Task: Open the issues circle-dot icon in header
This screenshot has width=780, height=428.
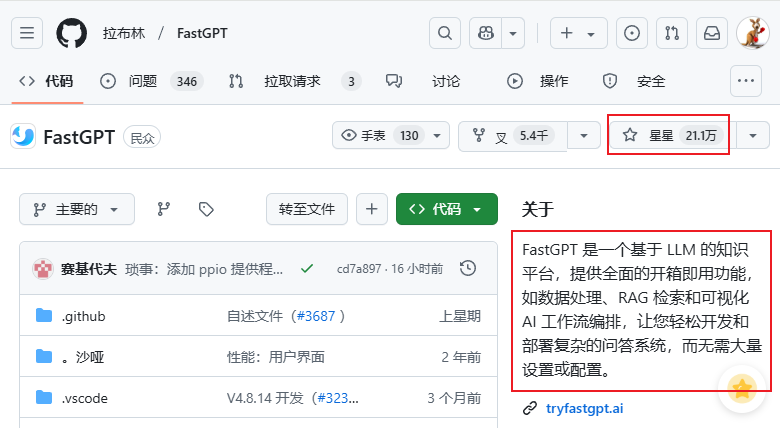Action: pyautogui.click(x=632, y=33)
